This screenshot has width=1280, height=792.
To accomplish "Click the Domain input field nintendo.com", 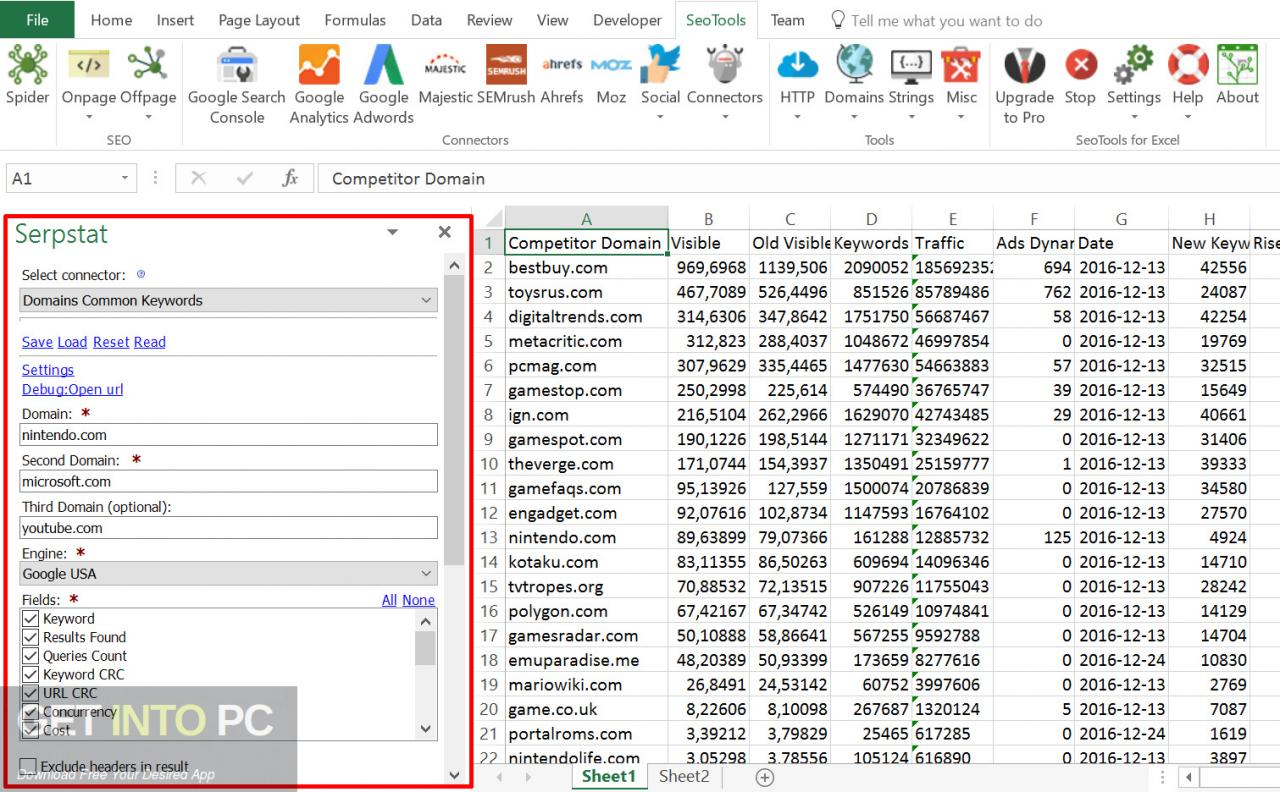I will point(229,435).
